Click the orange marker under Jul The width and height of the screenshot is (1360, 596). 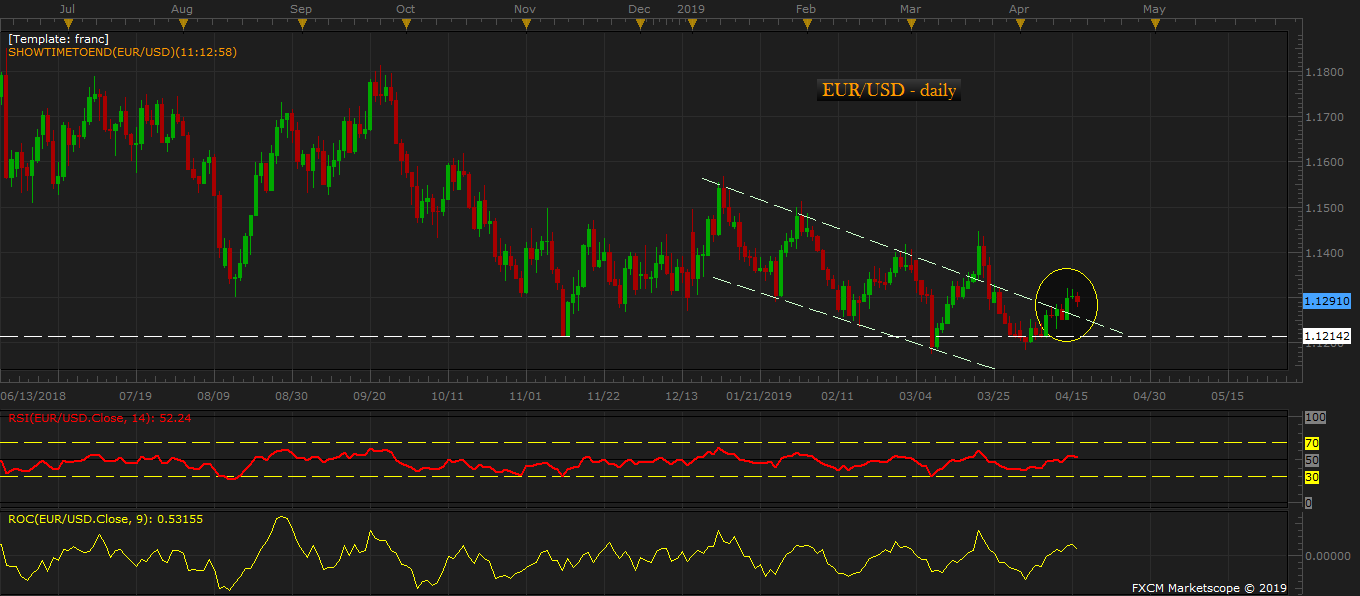pyautogui.click(x=66, y=25)
